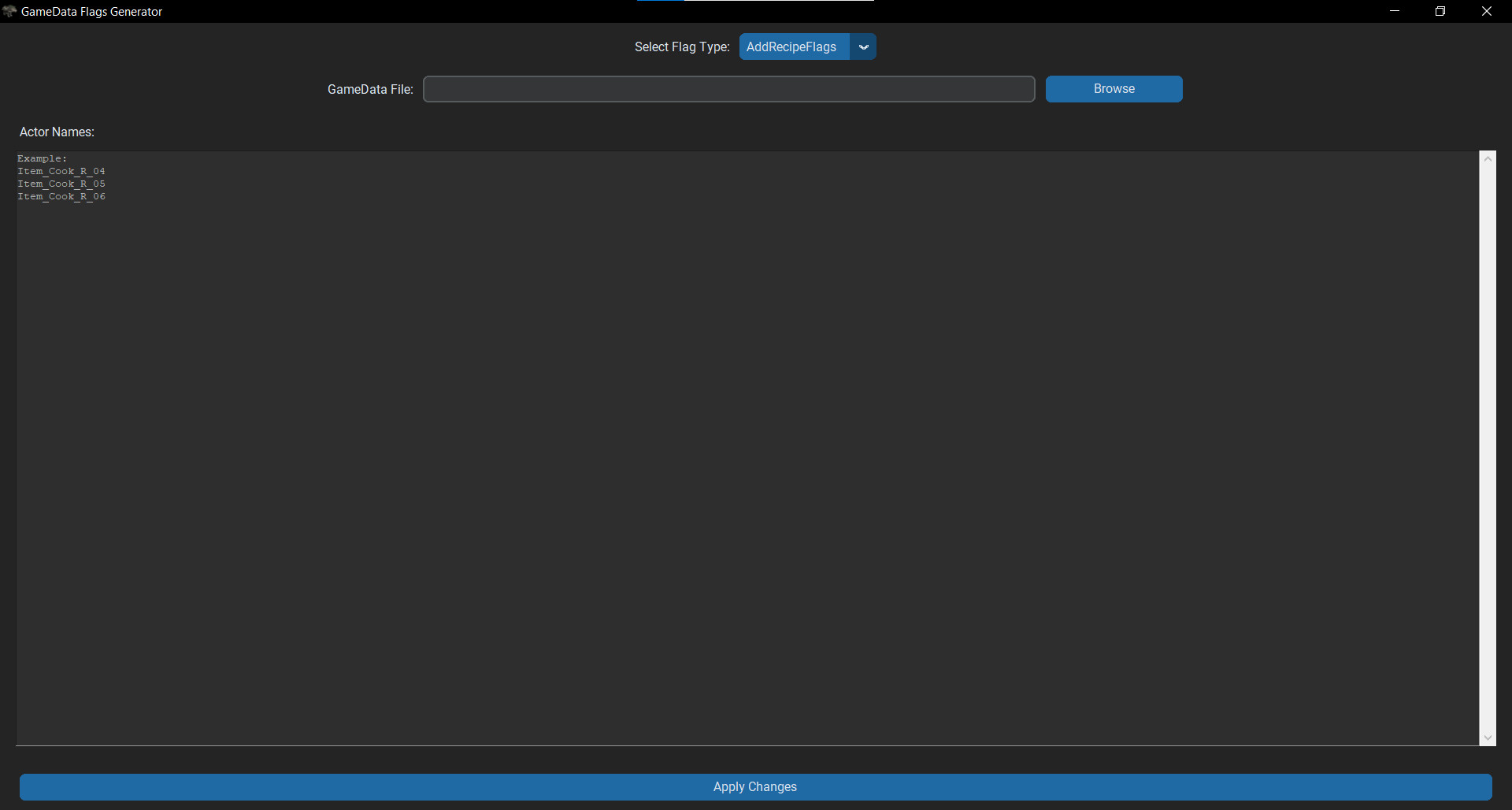This screenshot has width=1512, height=810.
Task: Select the Item_Cook_R_06 example line
Action: pos(61,196)
